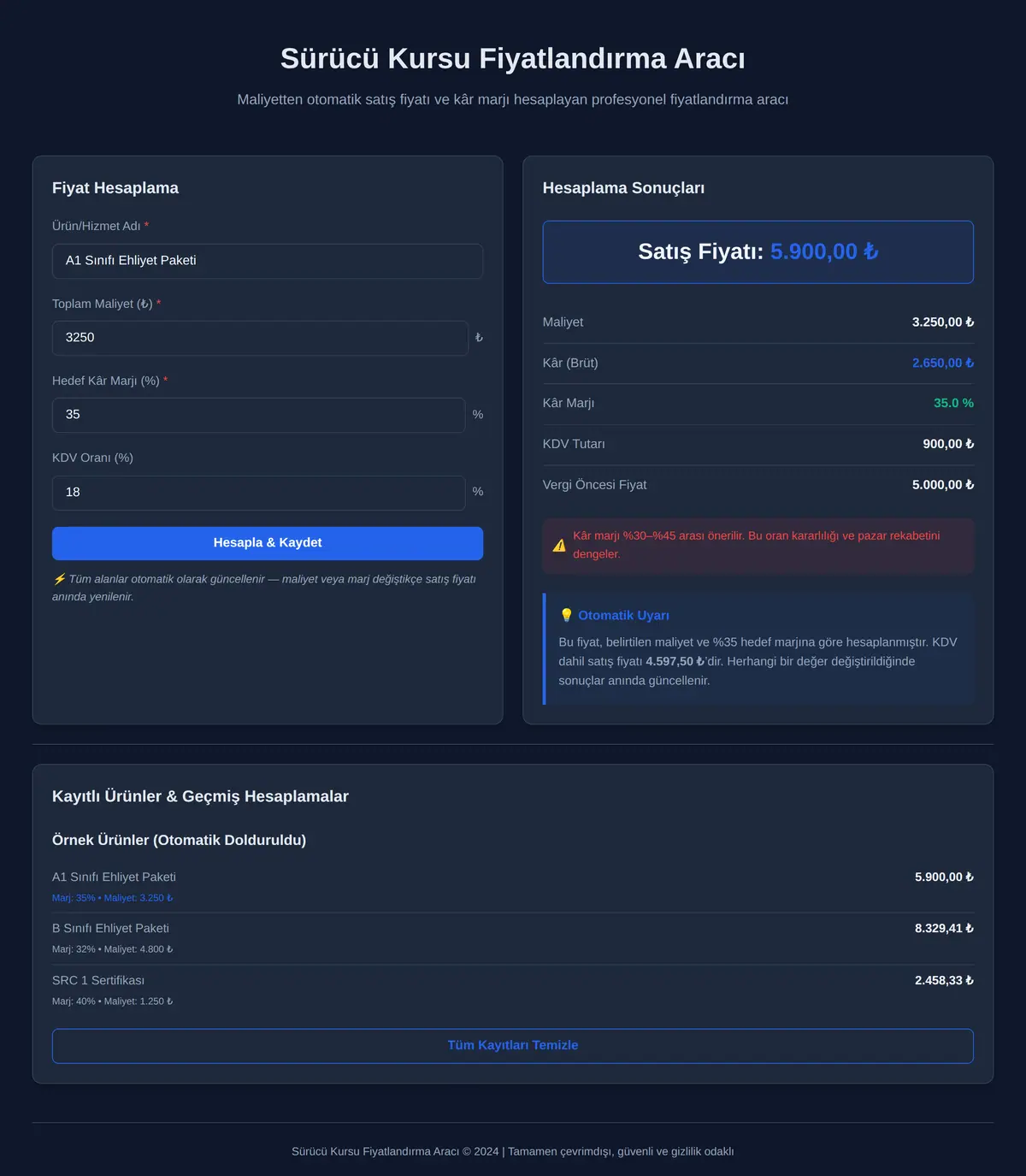The height and width of the screenshot is (1176, 1026).
Task: Click the warning triangle icon in margin alert
Action: click(559, 546)
